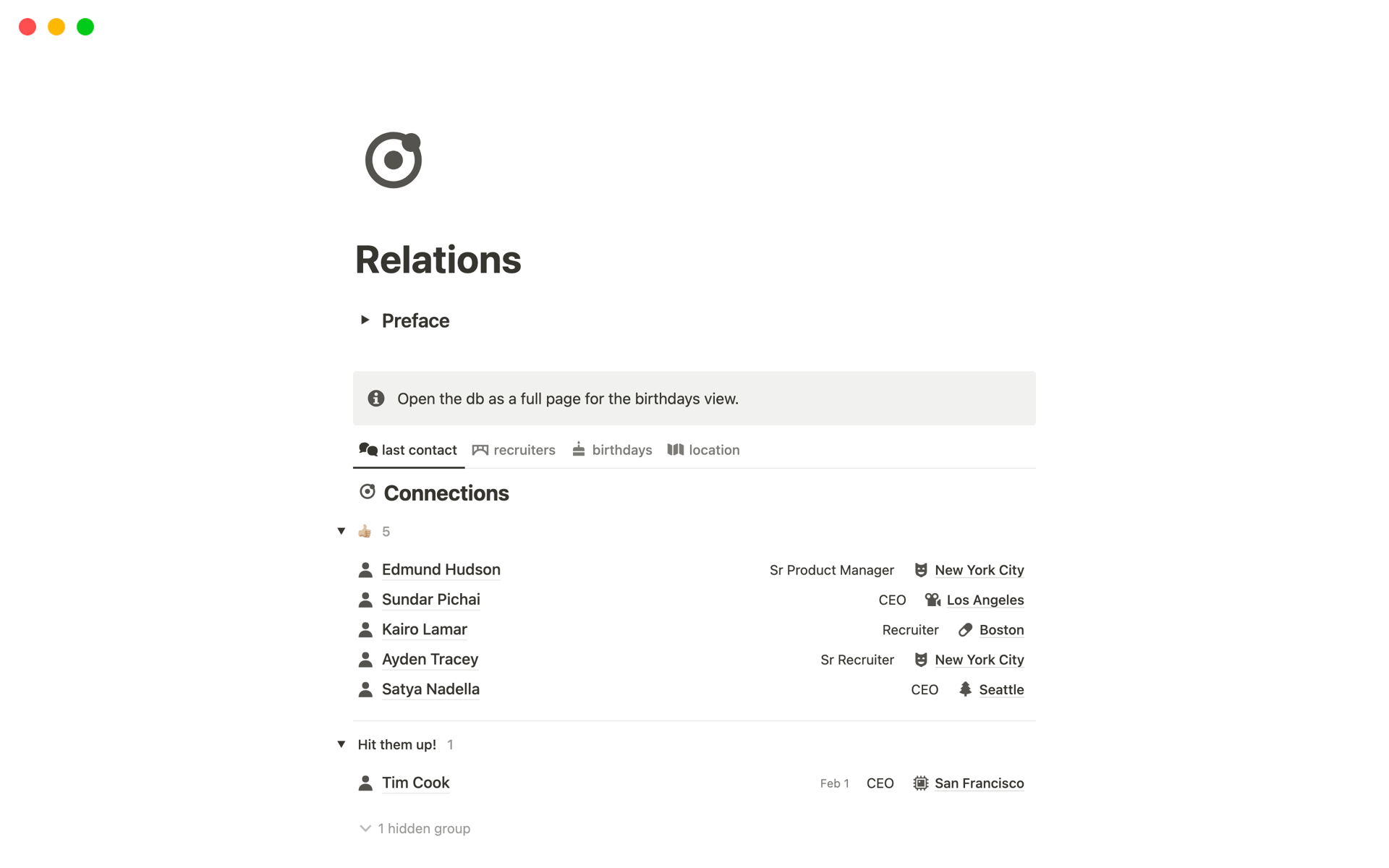The width and height of the screenshot is (1389, 868).
Task: Click the Feb 1 date on Tim Cook
Action: coord(834,783)
